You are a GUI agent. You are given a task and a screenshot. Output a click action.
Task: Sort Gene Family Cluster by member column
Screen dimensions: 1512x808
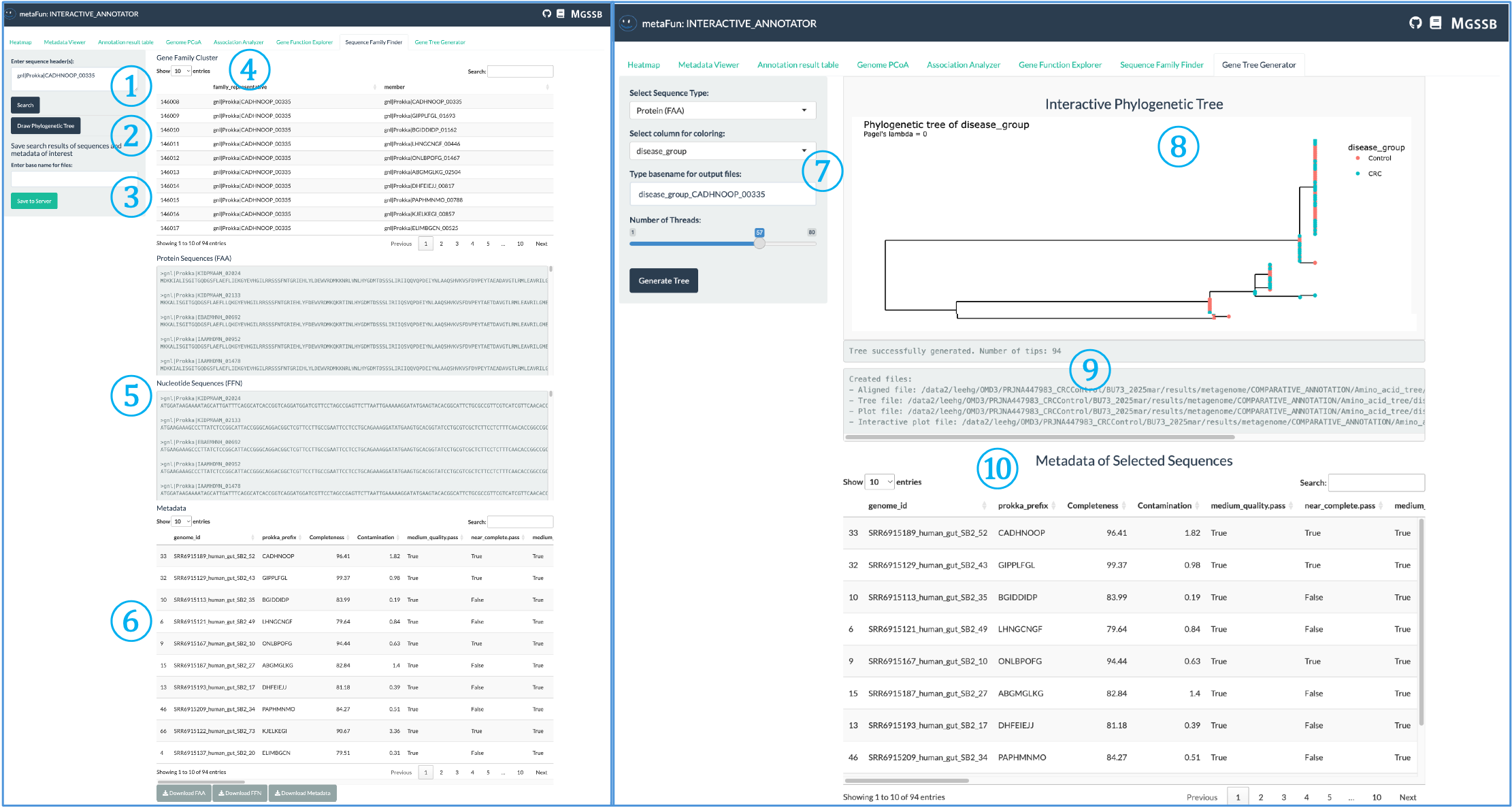[466, 87]
